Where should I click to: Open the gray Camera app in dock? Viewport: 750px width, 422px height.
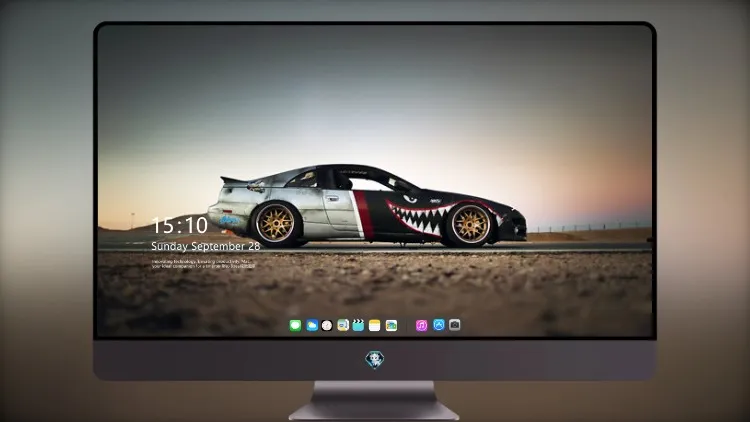(x=455, y=325)
